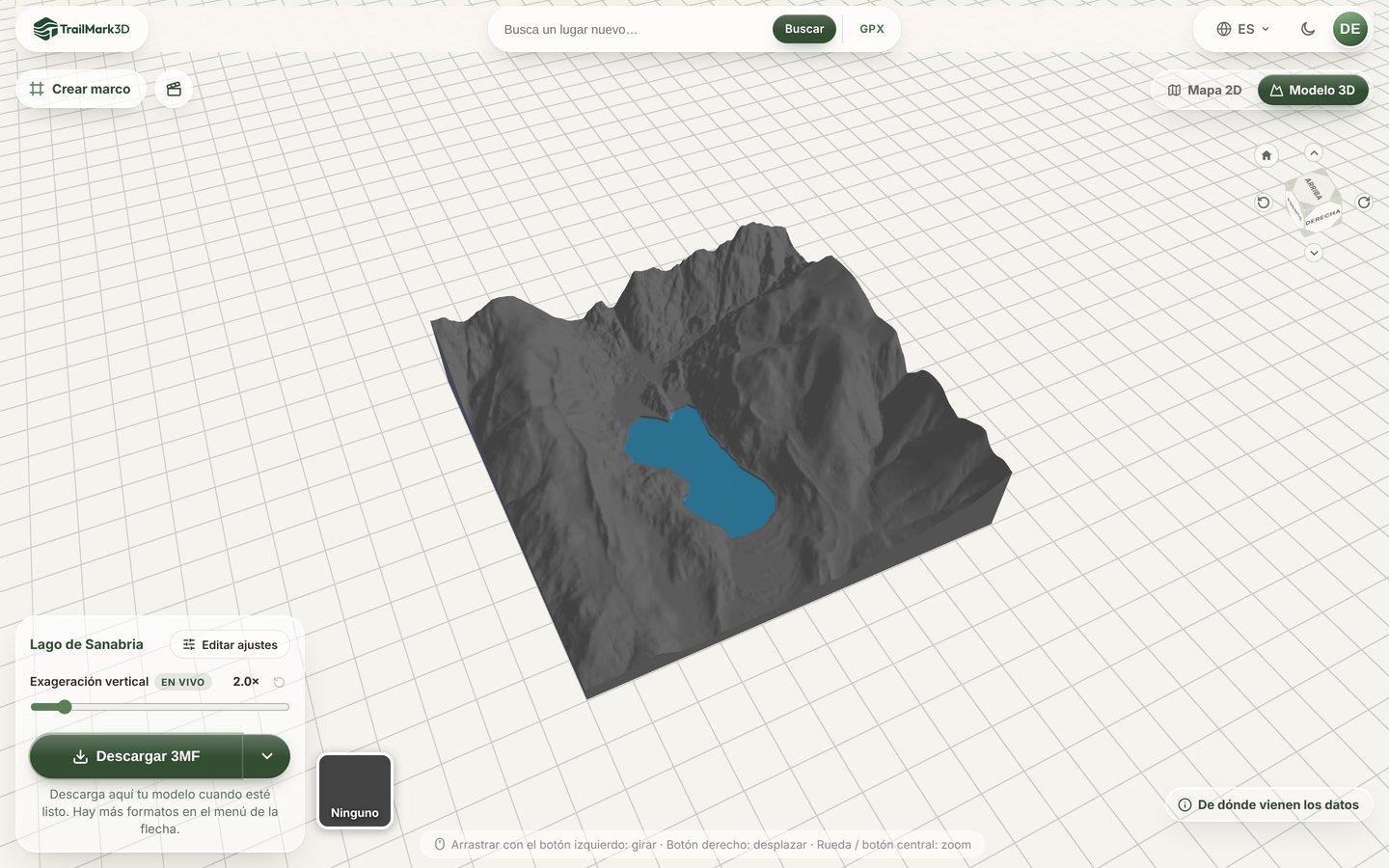Click the vertical exaggeration slider handle
The height and width of the screenshot is (868, 1389).
65,707
